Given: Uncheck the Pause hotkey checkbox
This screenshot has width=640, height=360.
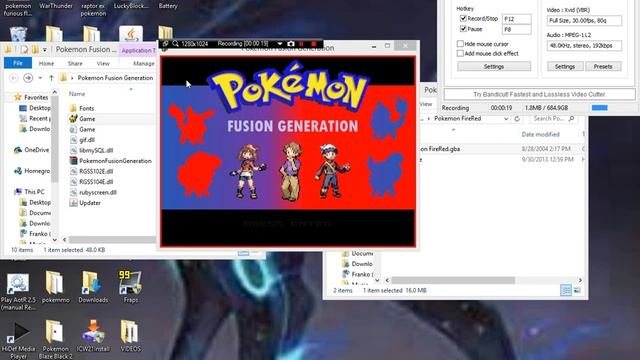Looking at the screenshot, I should coord(463,29).
